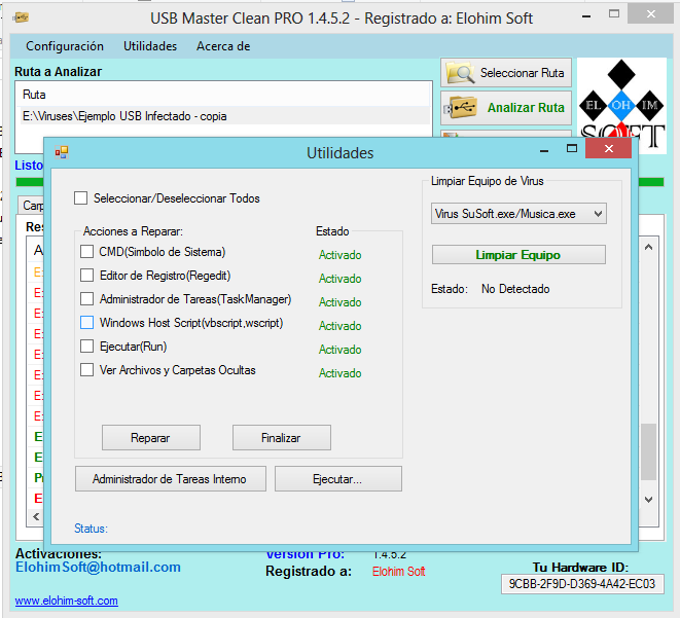This screenshot has width=680, height=618.
Task: Open the Configuración menu
Action: pyautogui.click(x=65, y=46)
